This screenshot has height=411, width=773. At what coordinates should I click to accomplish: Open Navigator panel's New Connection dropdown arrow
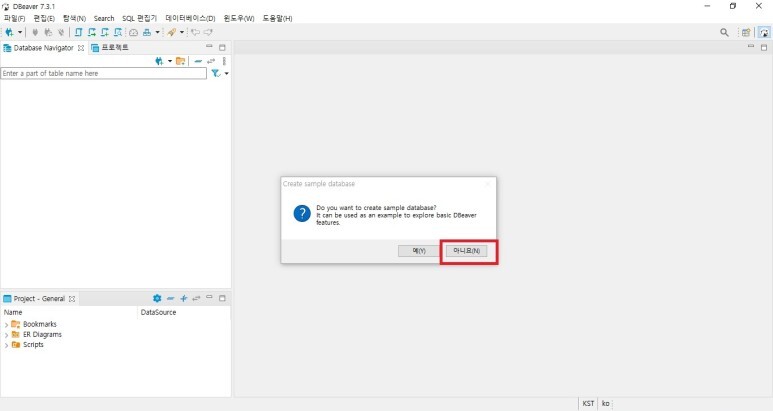(170, 61)
